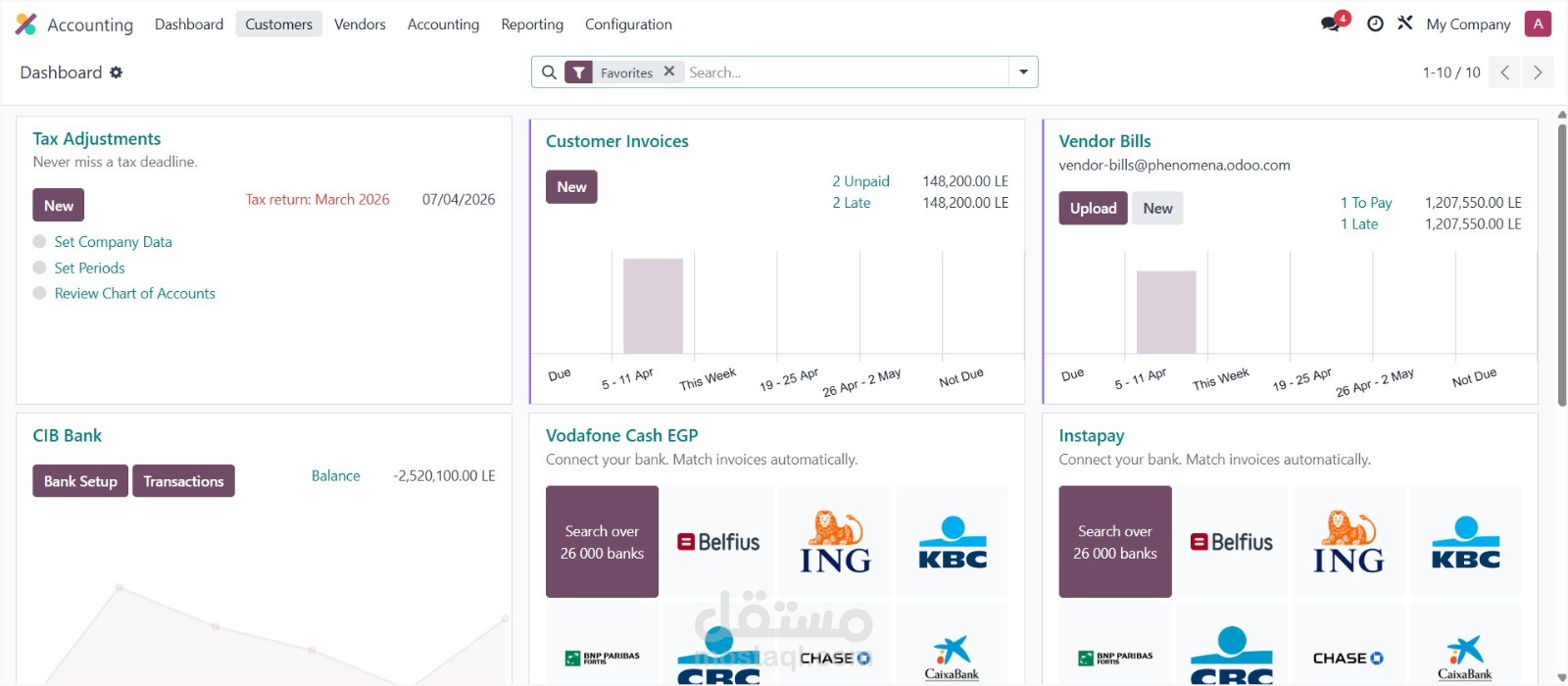Click the Accounting app logo icon
The image size is (1568, 686).
click(25, 24)
